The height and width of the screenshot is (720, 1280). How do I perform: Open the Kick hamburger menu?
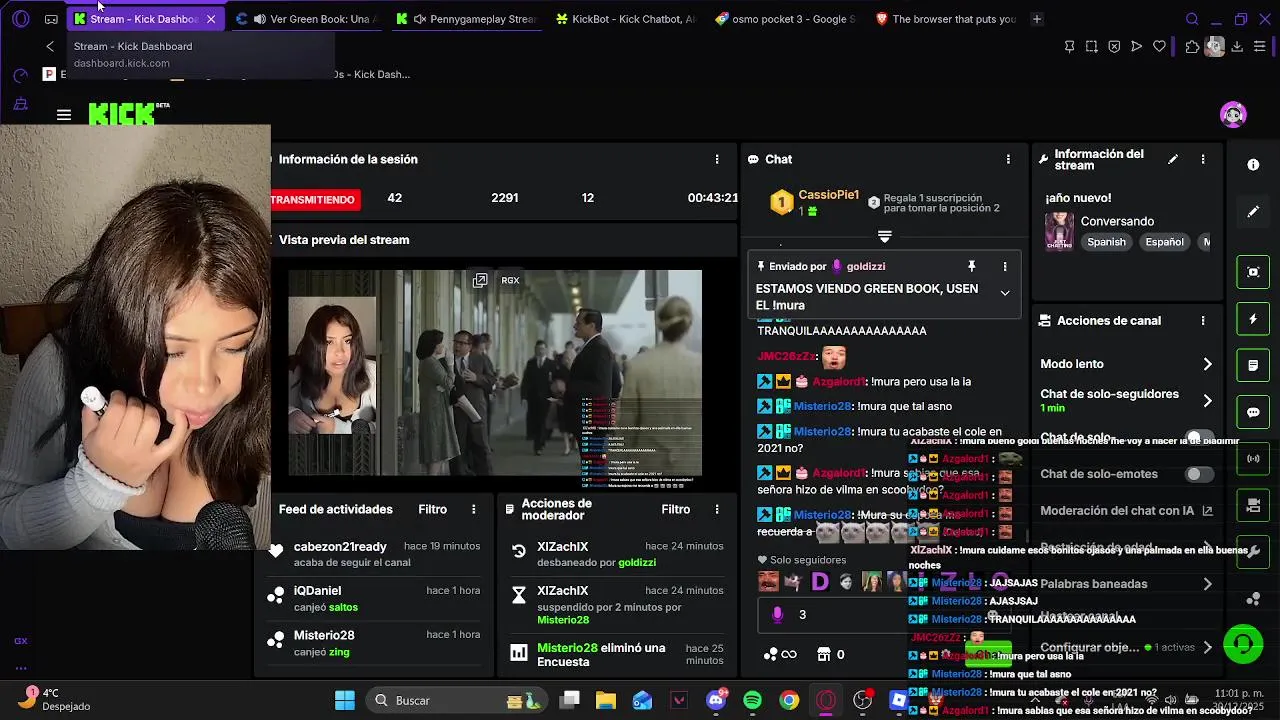(64, 115)
